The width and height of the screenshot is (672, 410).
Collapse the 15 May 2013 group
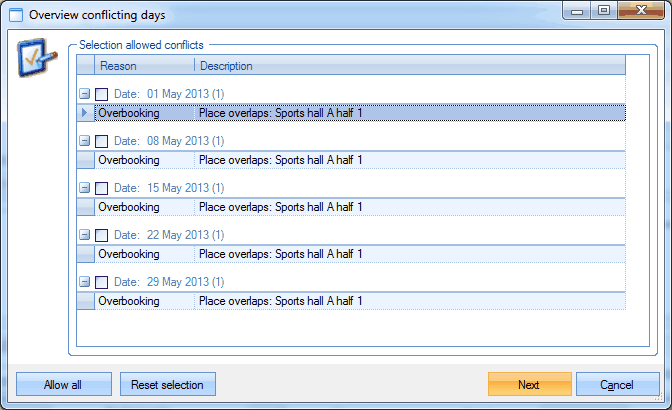pos(85,188)
